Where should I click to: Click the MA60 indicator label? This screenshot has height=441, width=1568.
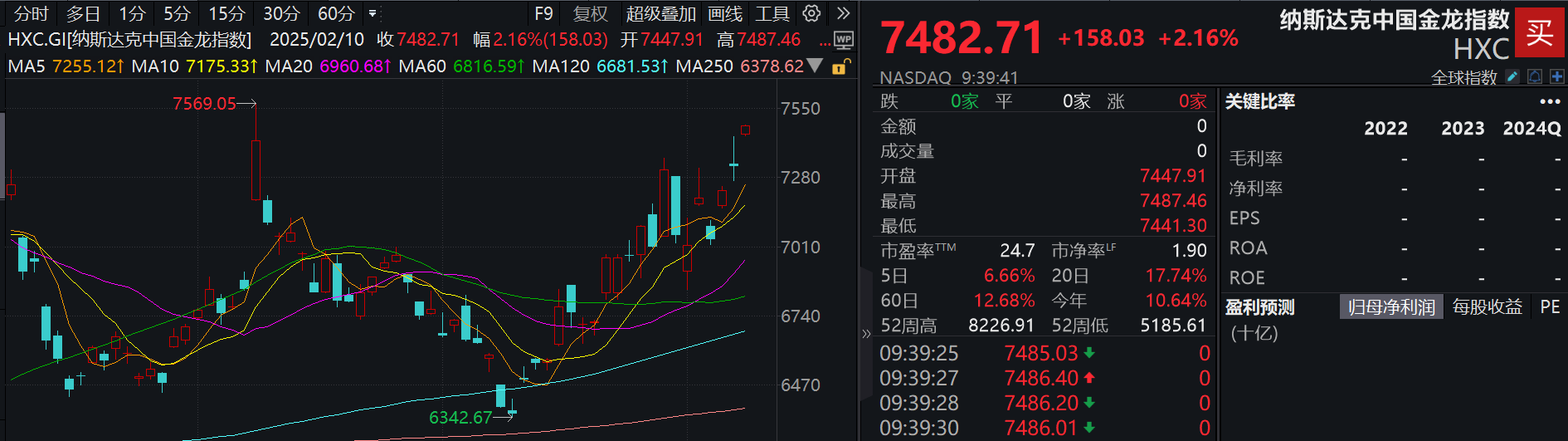click(x=422, y=66)
